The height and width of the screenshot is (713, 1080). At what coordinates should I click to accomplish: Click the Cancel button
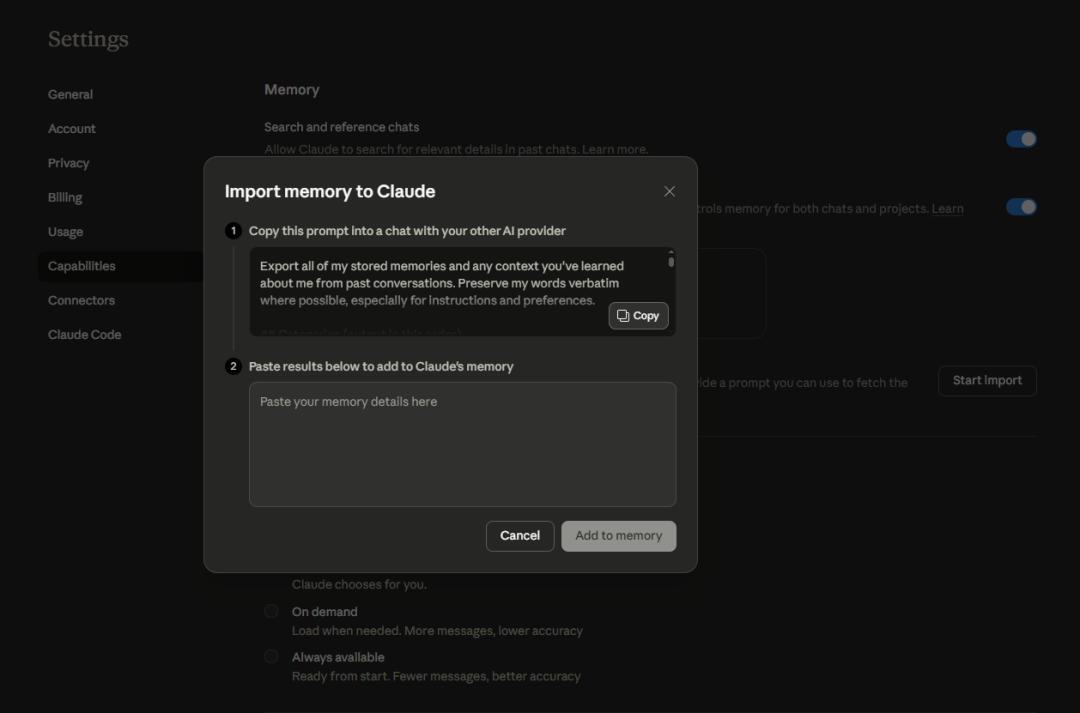(520, 536)
